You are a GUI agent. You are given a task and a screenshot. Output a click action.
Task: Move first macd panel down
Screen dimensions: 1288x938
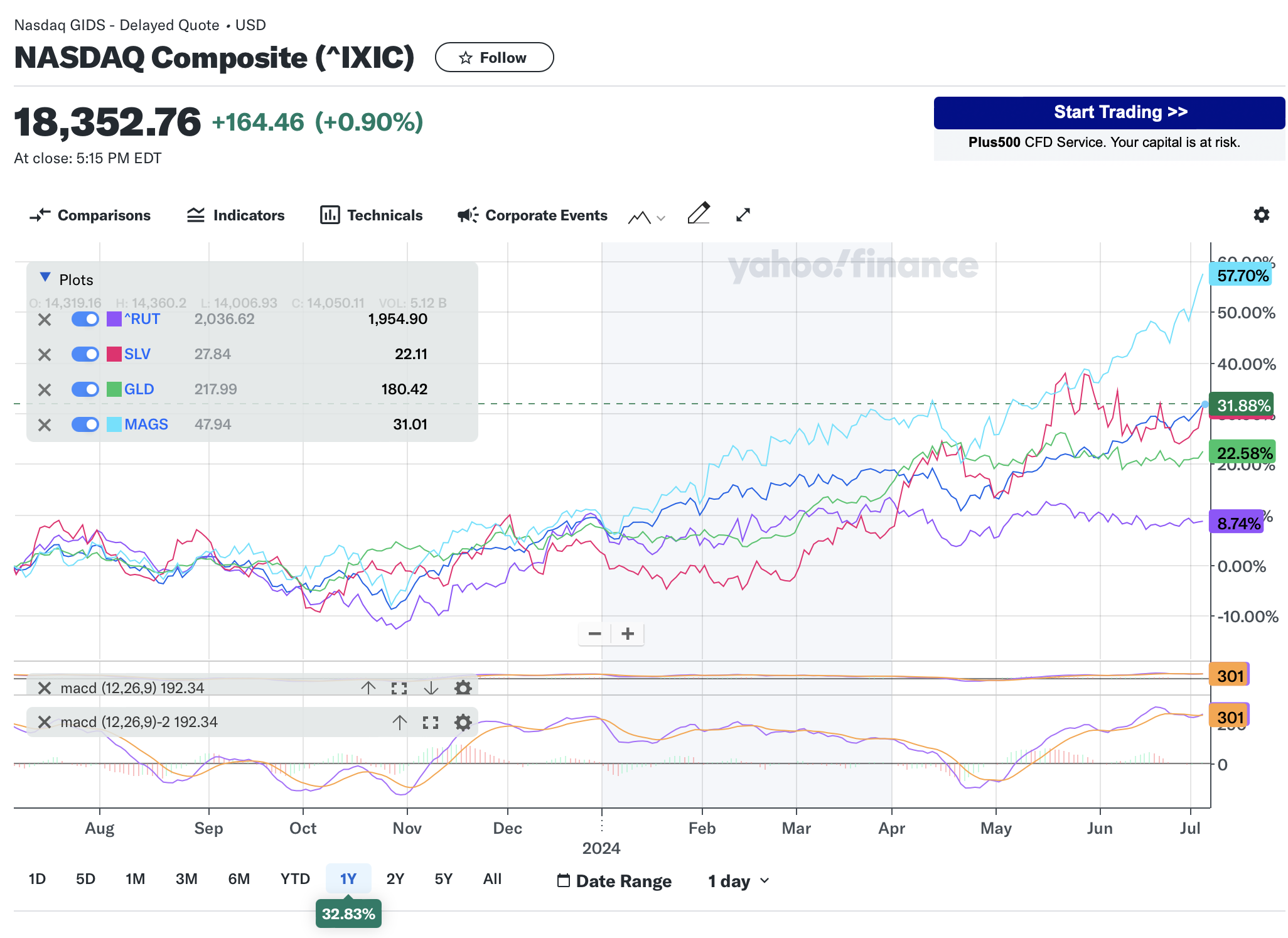[431, 688]
